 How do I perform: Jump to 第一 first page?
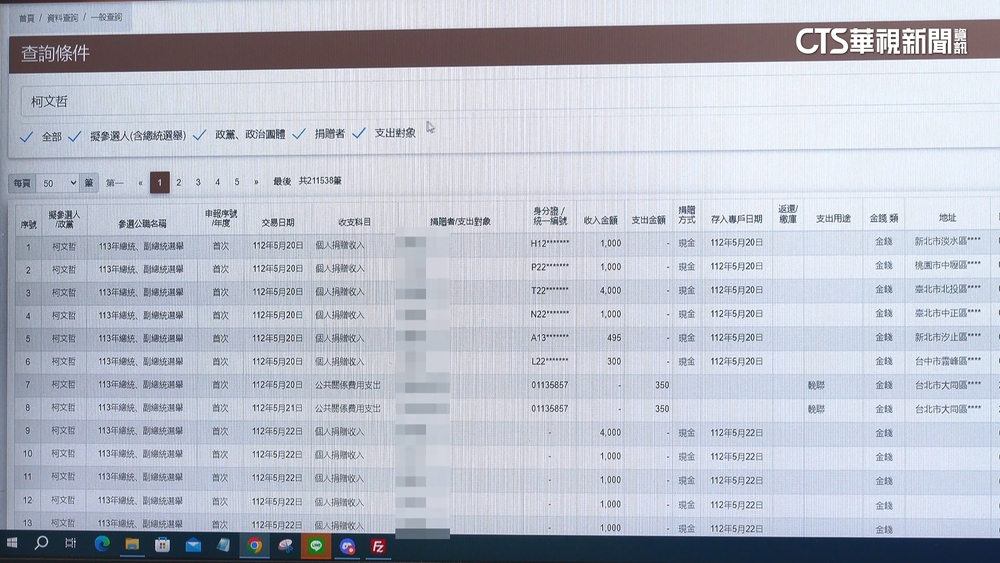[x=115, y=183]
